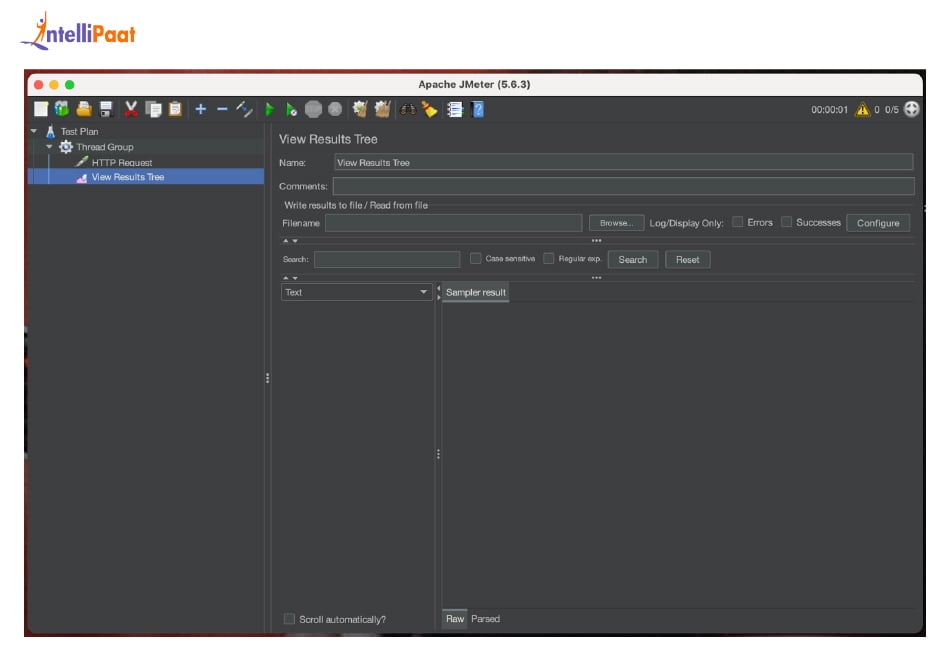Click the Stop test icon
The height and width of the screenshot is (664, 950).
pyautogui.click(x=313, y=109)
